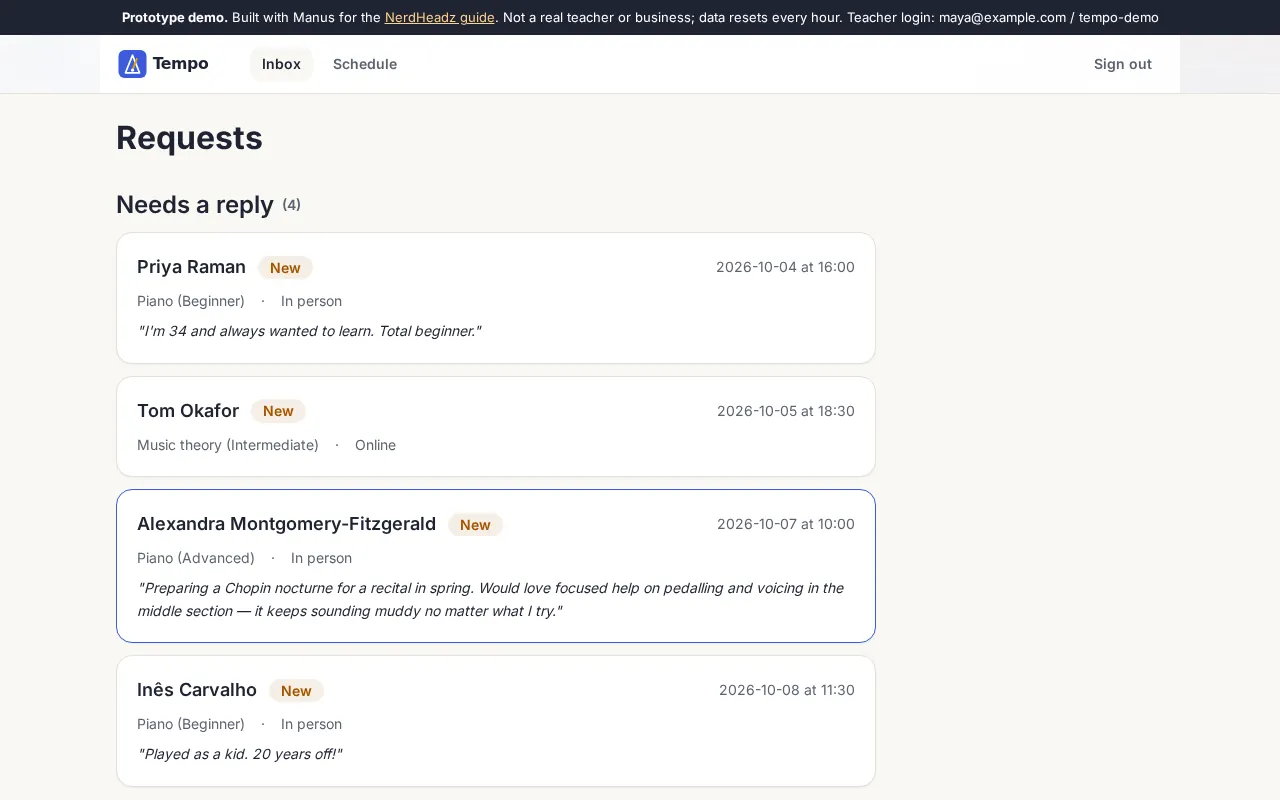Sign out of the account
The height and width of the screenshot is (800, 1280).
pos(1122,64)
